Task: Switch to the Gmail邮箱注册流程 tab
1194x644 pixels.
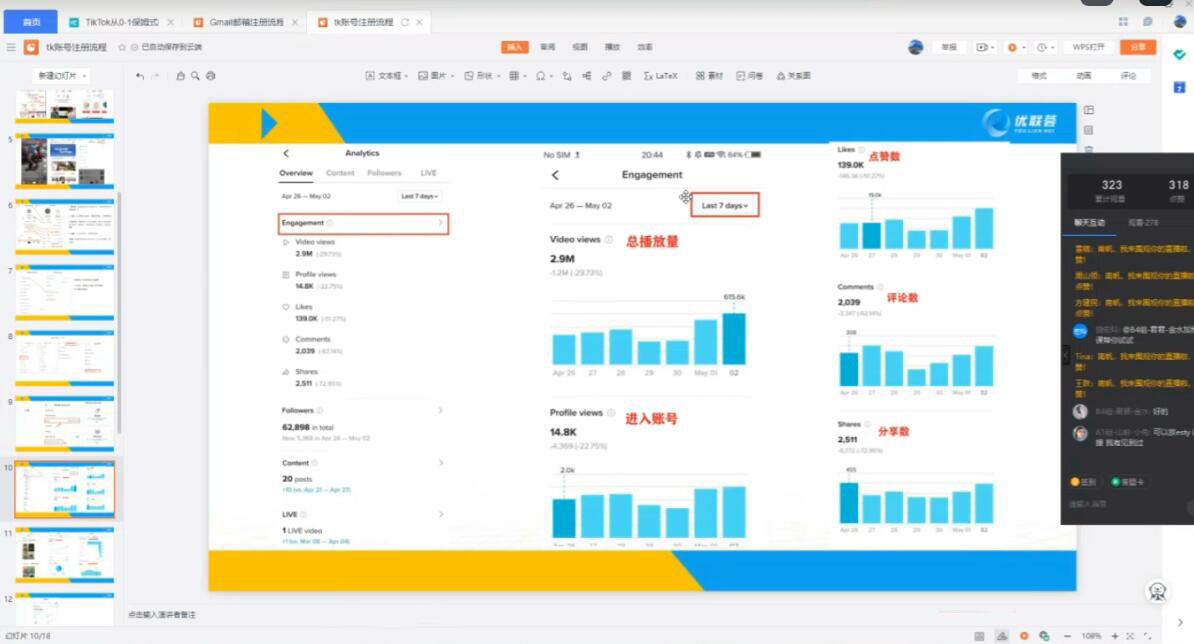Action: click(x=247, y=21)
